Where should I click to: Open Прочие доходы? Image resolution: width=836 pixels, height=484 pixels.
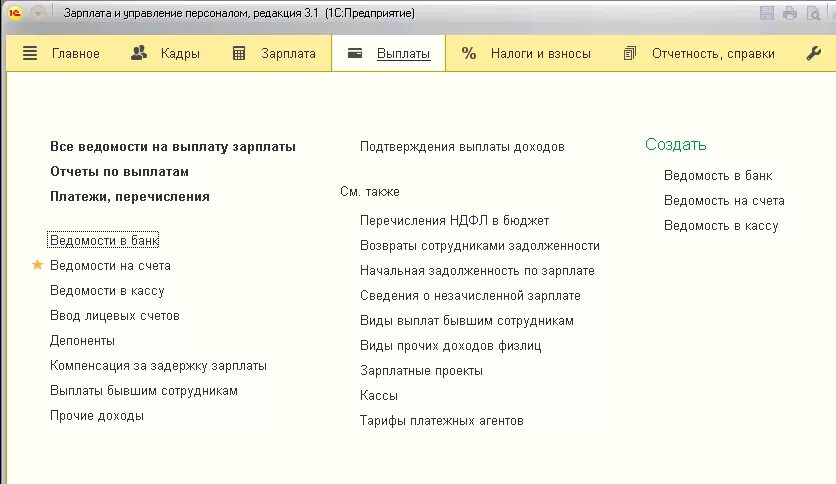click(97, 416)
